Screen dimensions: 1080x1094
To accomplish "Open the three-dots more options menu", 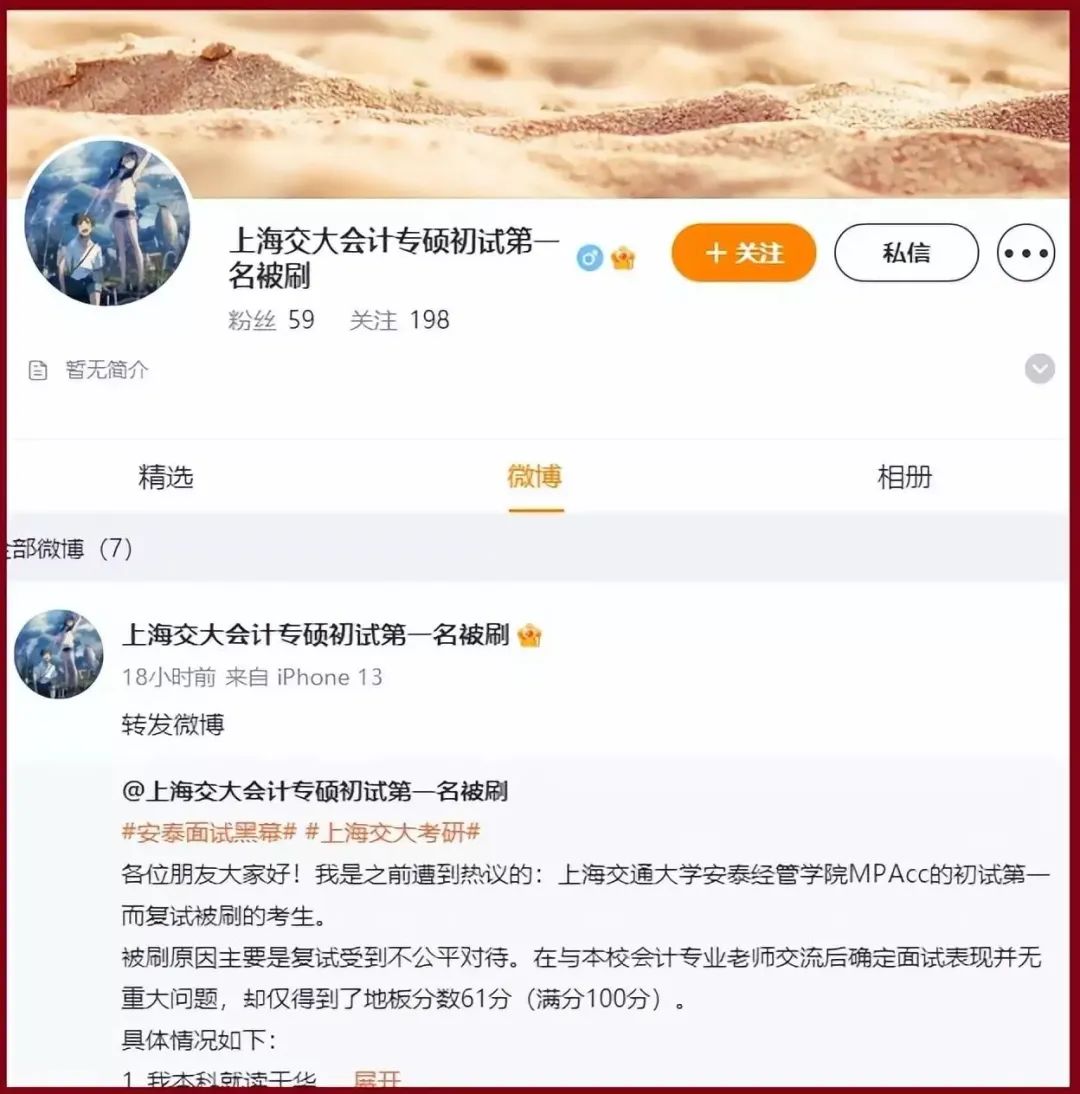I will click(1026, 253).
